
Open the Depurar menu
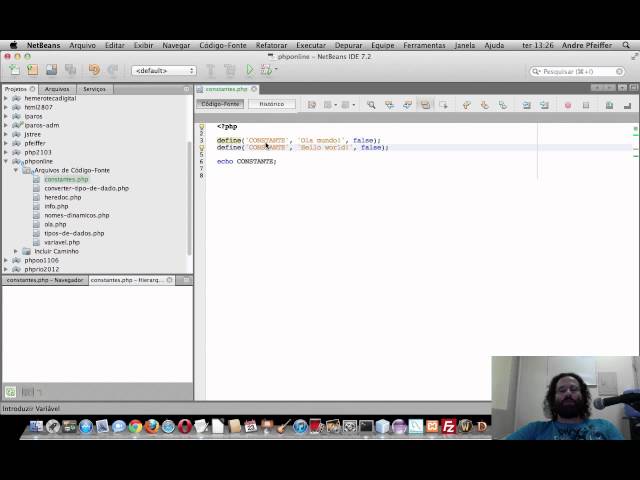(x=348, y=45)
